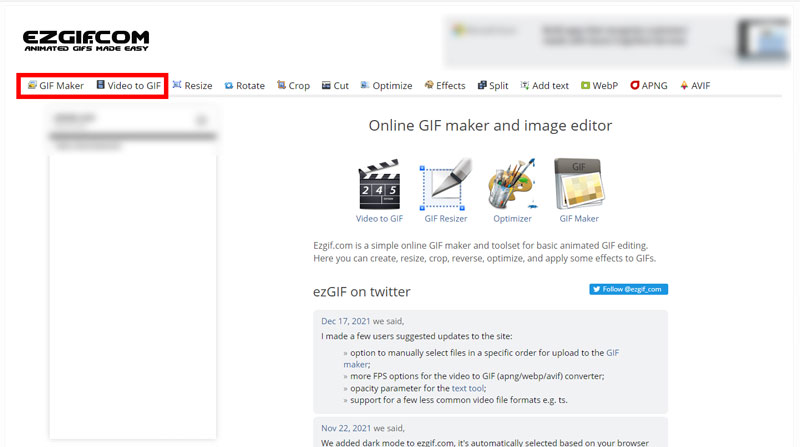Click the GIF Resizer scalpel icon
The image size is (800, 447).
click(x=445, y=184)
